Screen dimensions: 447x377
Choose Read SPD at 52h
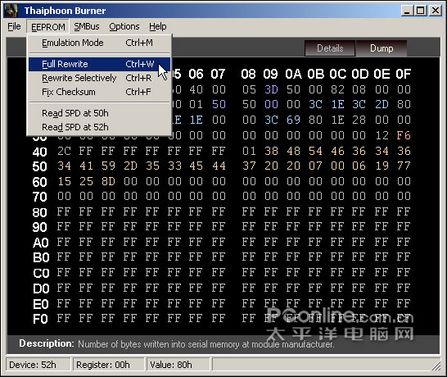pyautogui.click(x=99, y=127)
